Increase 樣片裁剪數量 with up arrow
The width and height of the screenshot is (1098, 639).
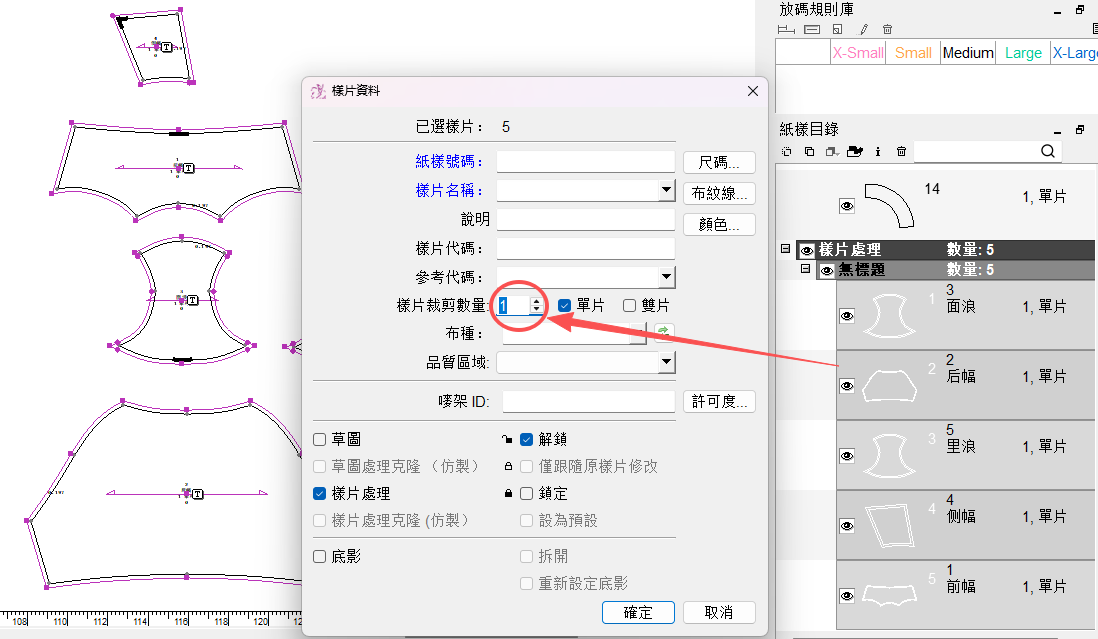(x=536, y=301)
